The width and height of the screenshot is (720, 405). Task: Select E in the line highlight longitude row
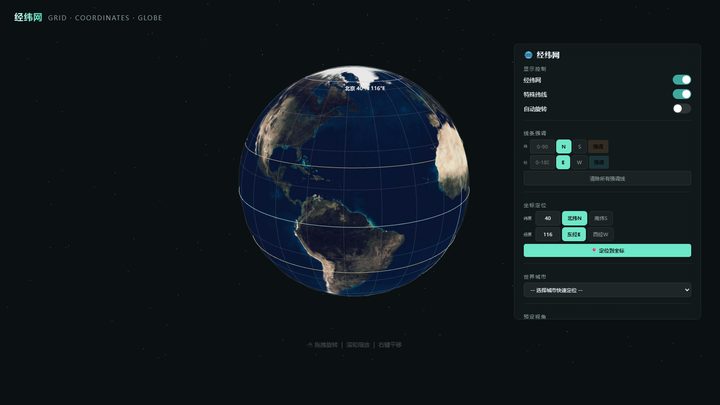point(563,162)
